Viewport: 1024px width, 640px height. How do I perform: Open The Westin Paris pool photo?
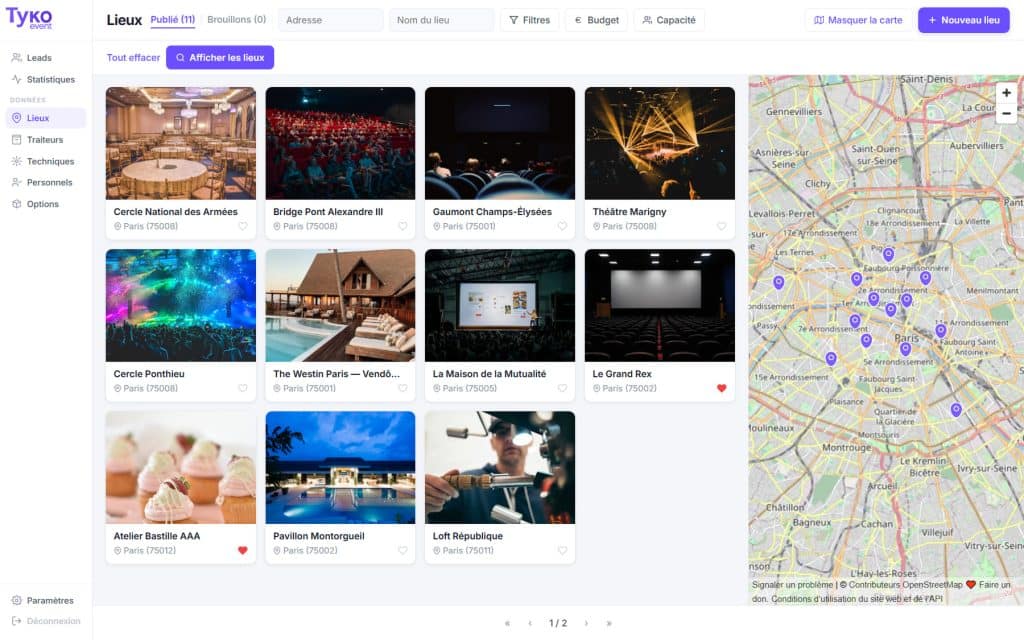click(x=340, y=305)
